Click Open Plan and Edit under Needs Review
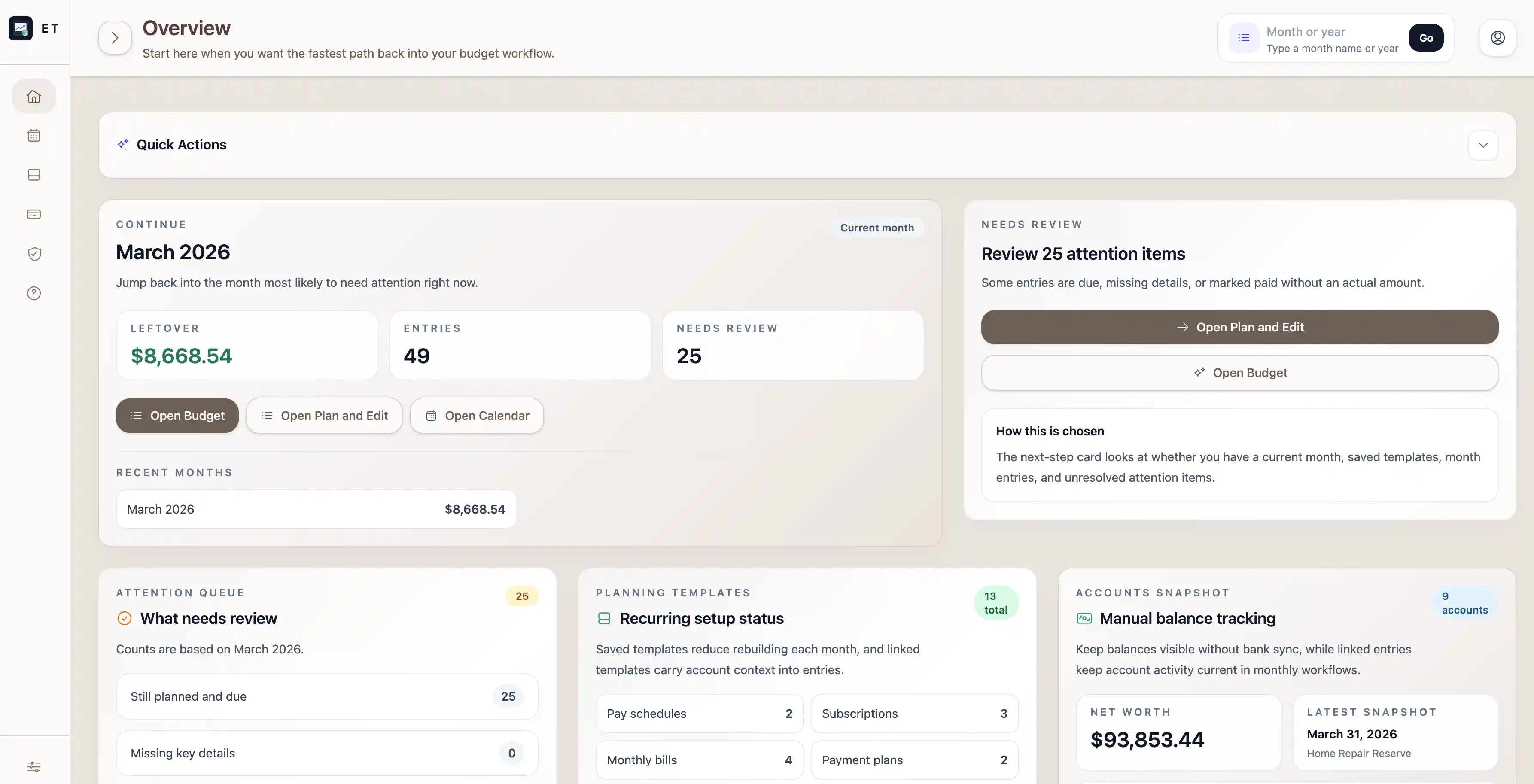 pos(1239,328)
